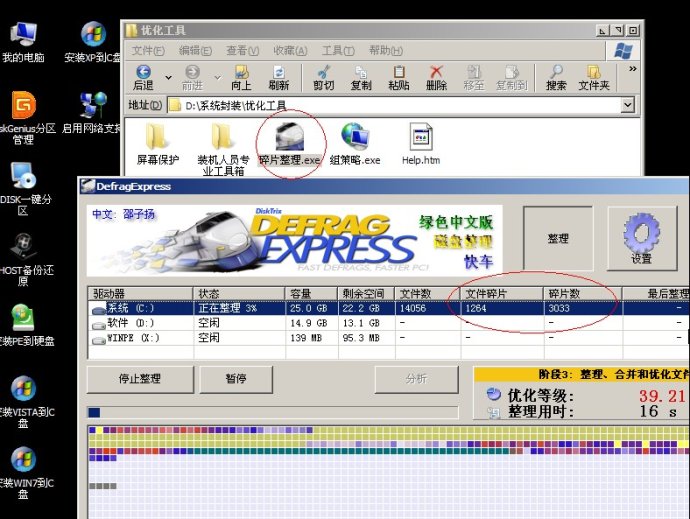This screenshot has width=690, height=519.
Task: Select 组策略.exe file
Action: click(355, 144)
